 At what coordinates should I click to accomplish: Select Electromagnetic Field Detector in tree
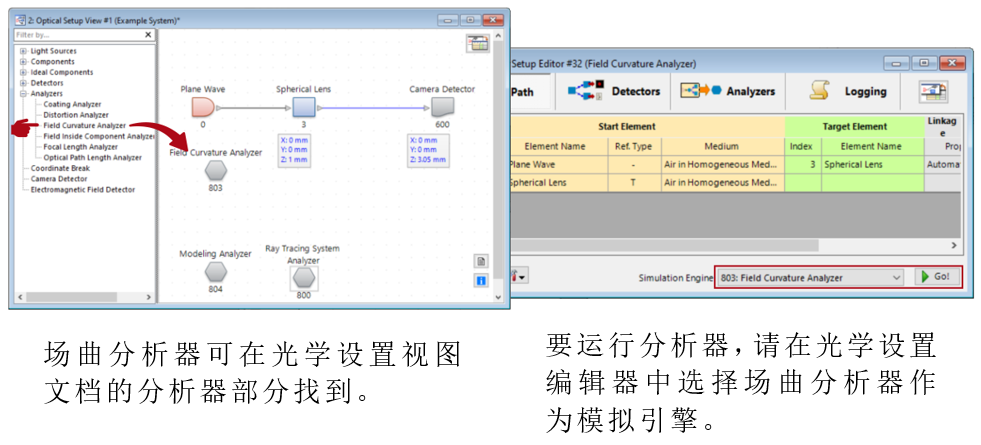[x=83, y=190]
